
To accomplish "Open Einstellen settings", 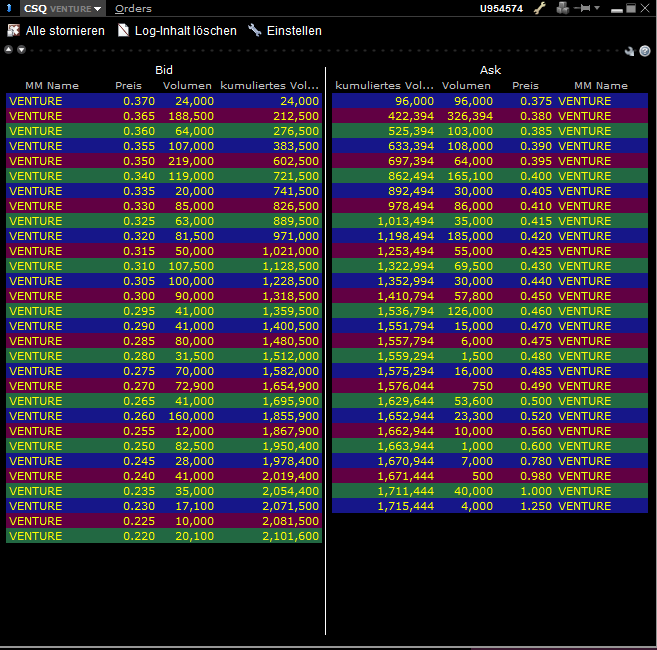I will point(285,31).
